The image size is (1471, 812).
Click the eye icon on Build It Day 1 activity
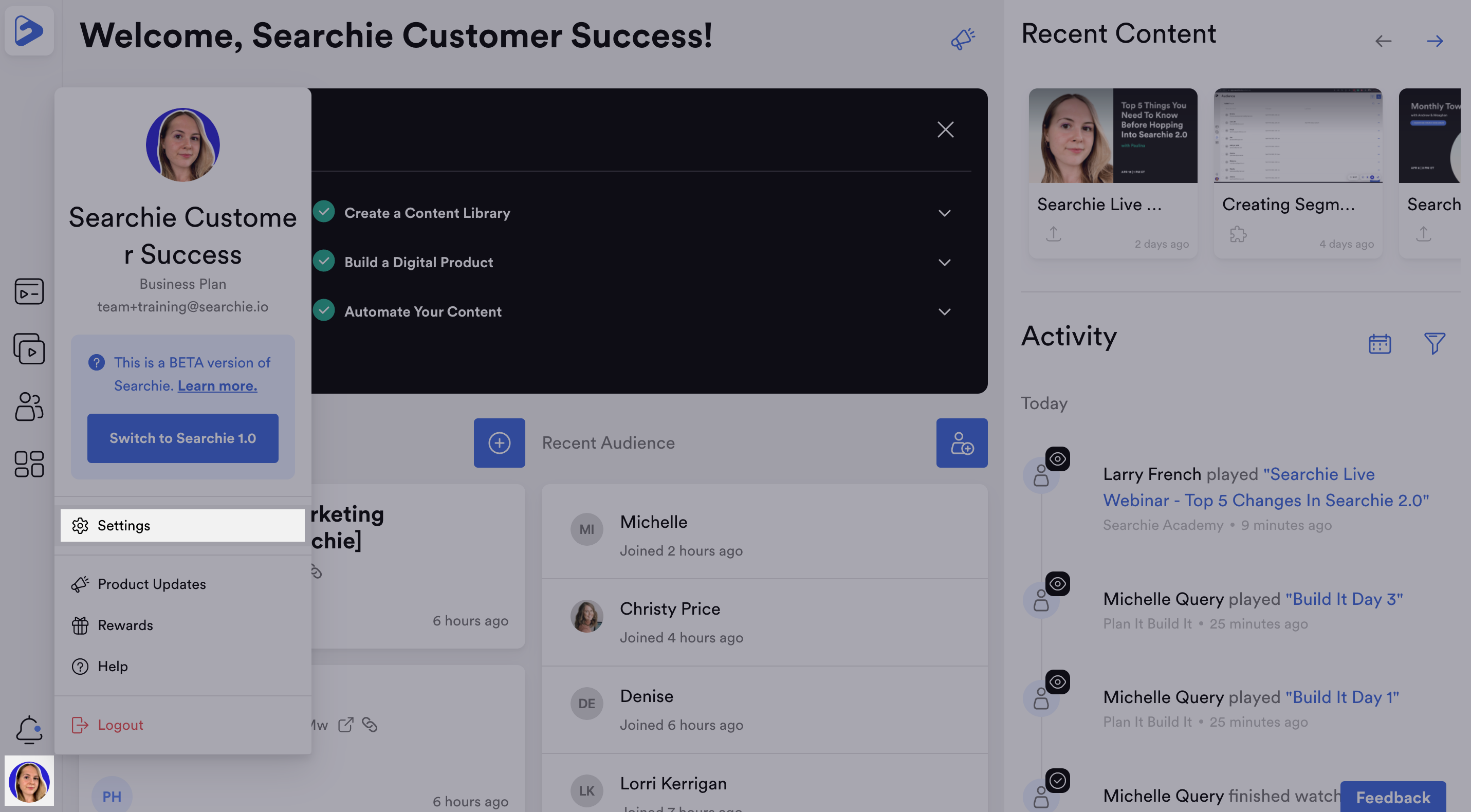(1058, 682)
